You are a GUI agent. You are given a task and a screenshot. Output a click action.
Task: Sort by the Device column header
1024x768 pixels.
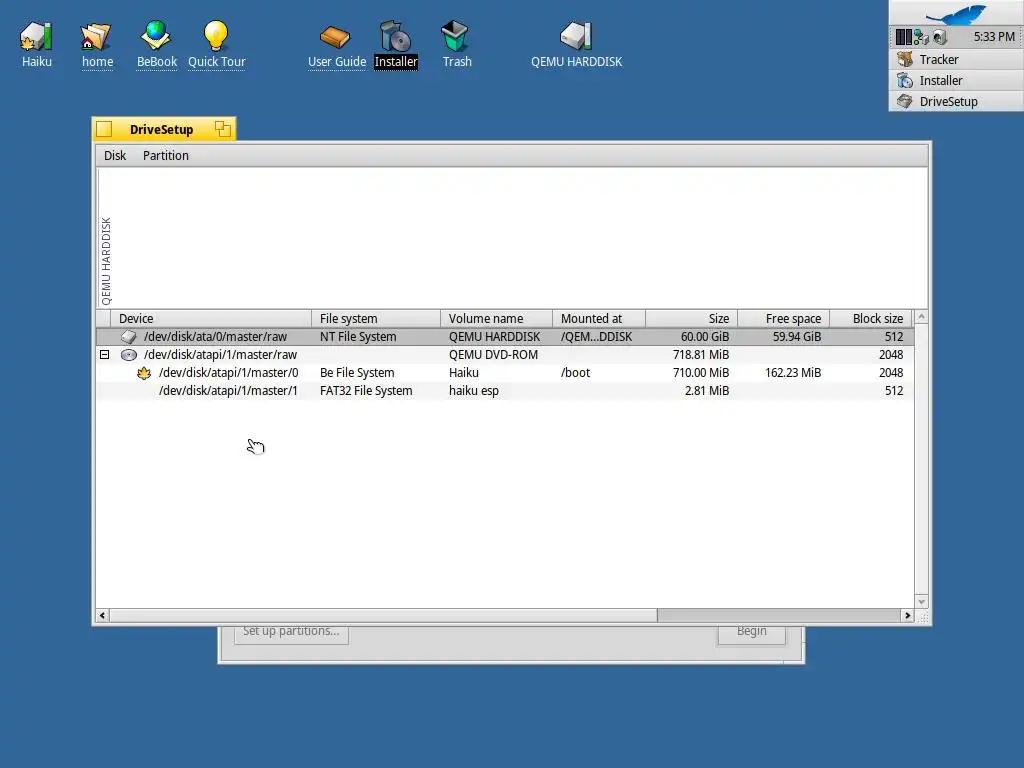210,319
